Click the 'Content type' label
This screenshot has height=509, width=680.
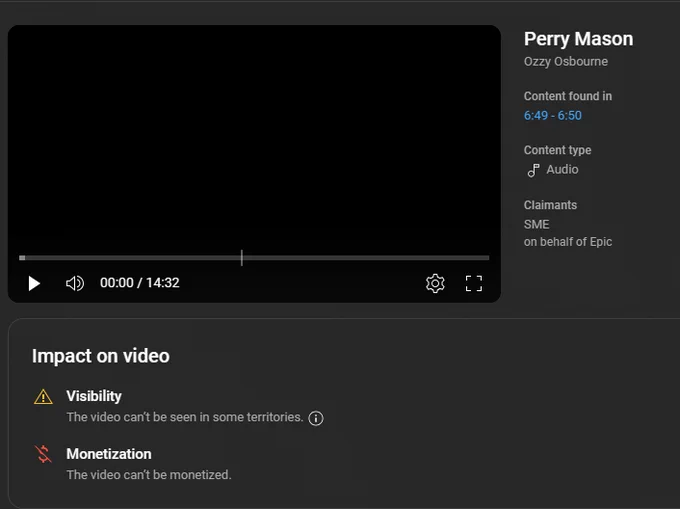(557, 150)
